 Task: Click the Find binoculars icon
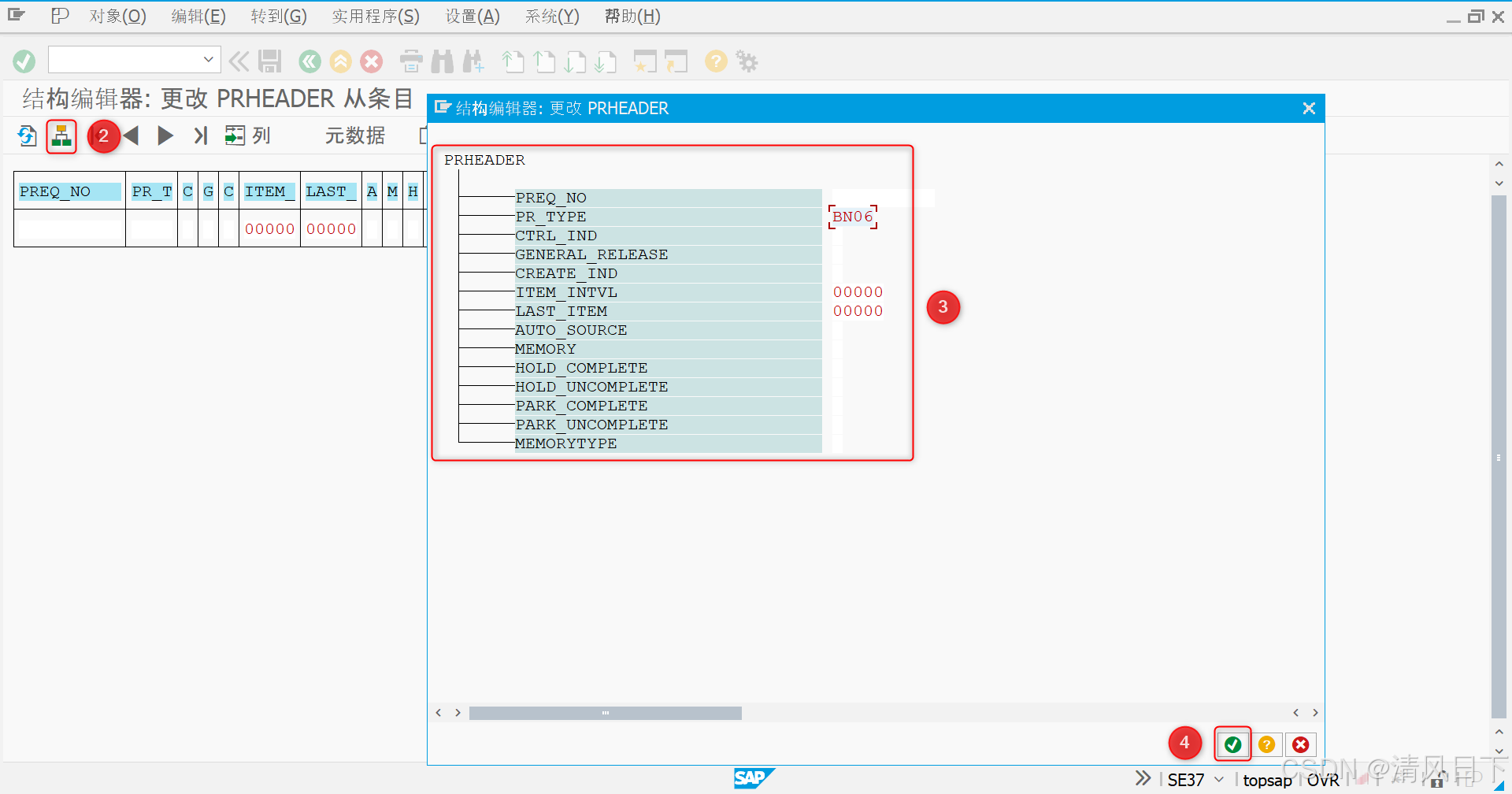tap(443, 61)
